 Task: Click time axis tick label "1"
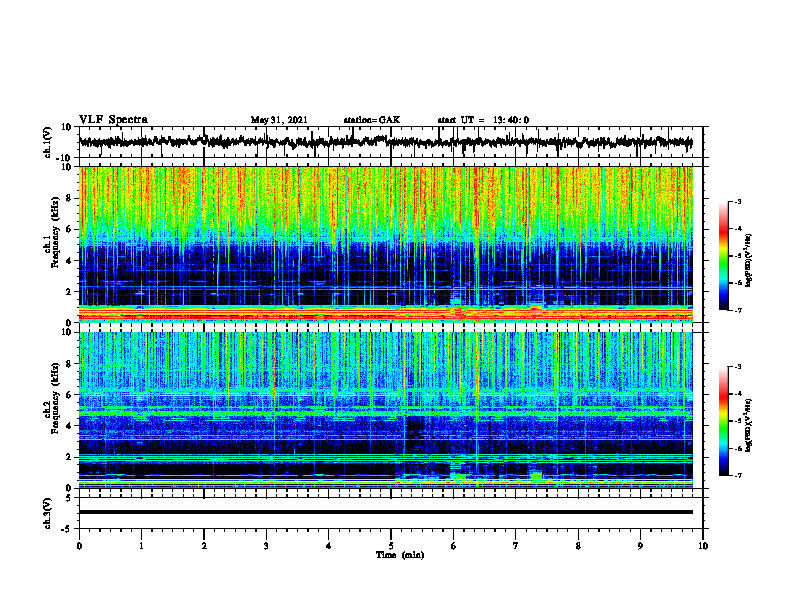141,546
